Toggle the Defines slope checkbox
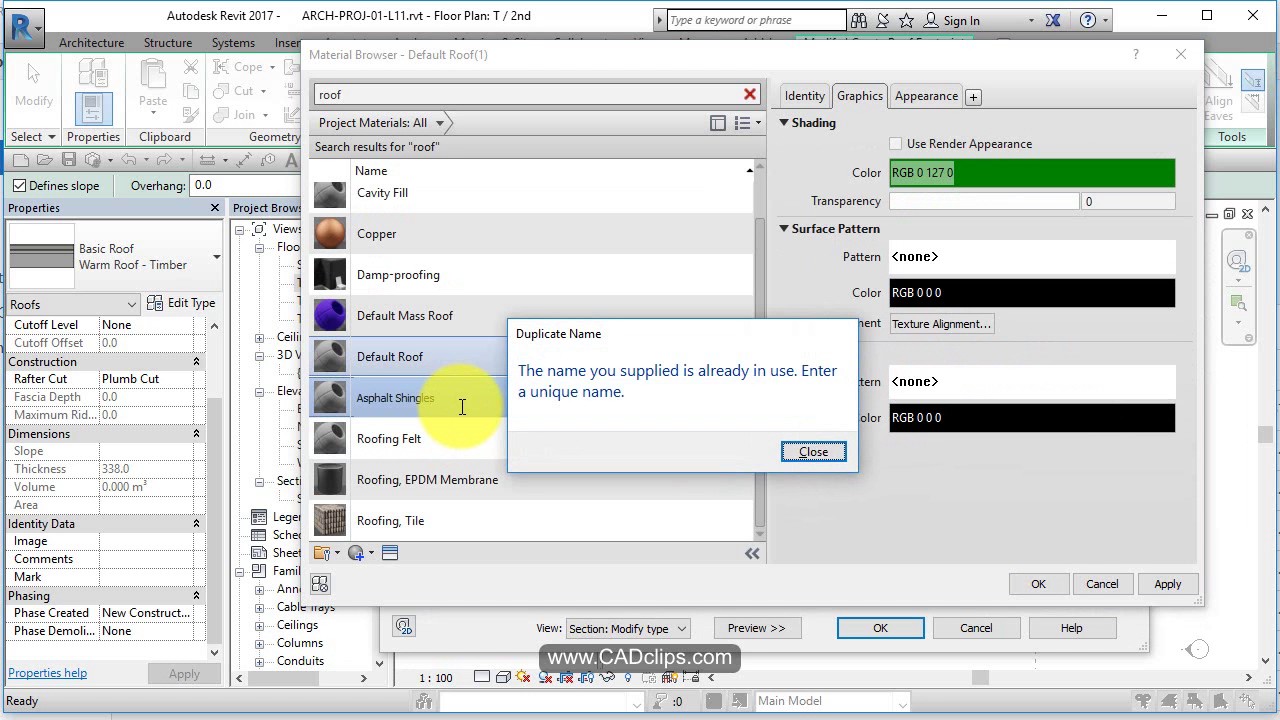 pos(19,185)
